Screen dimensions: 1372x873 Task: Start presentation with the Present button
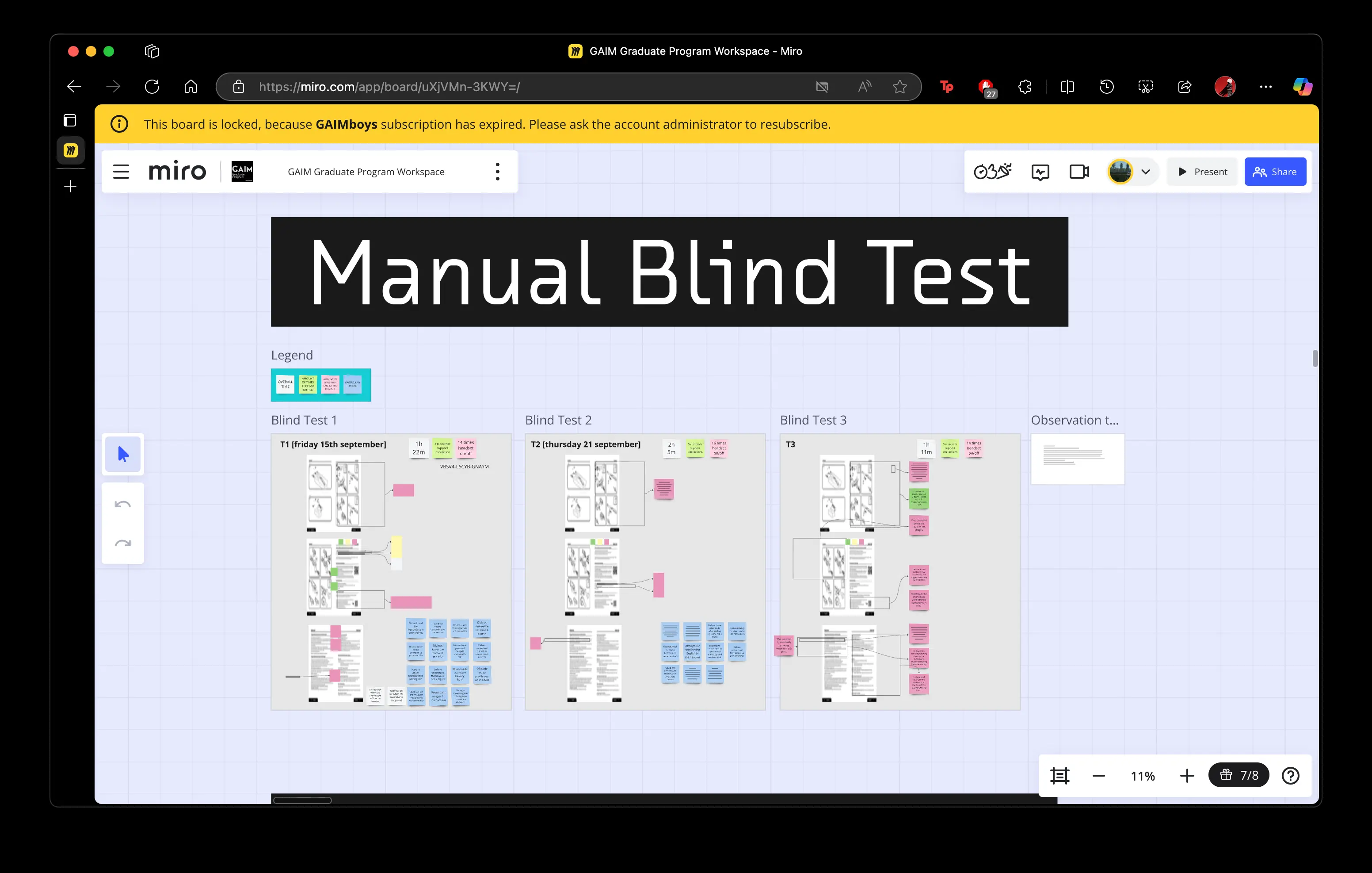click(1202, 172)
